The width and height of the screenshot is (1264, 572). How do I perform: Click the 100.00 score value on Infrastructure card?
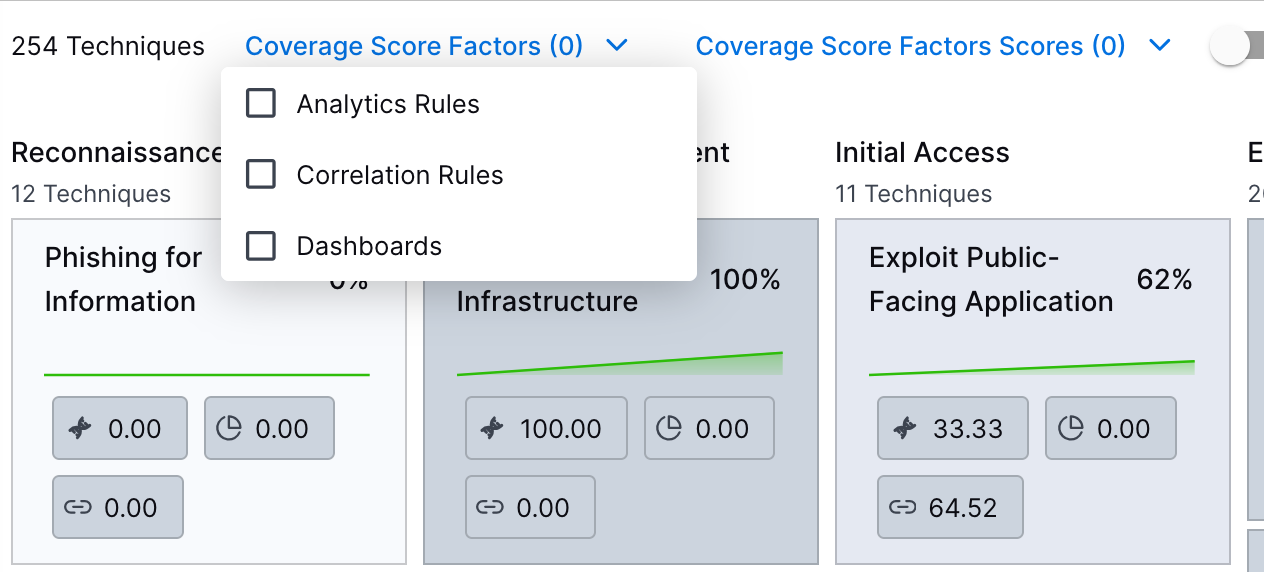tap(561, 429)
